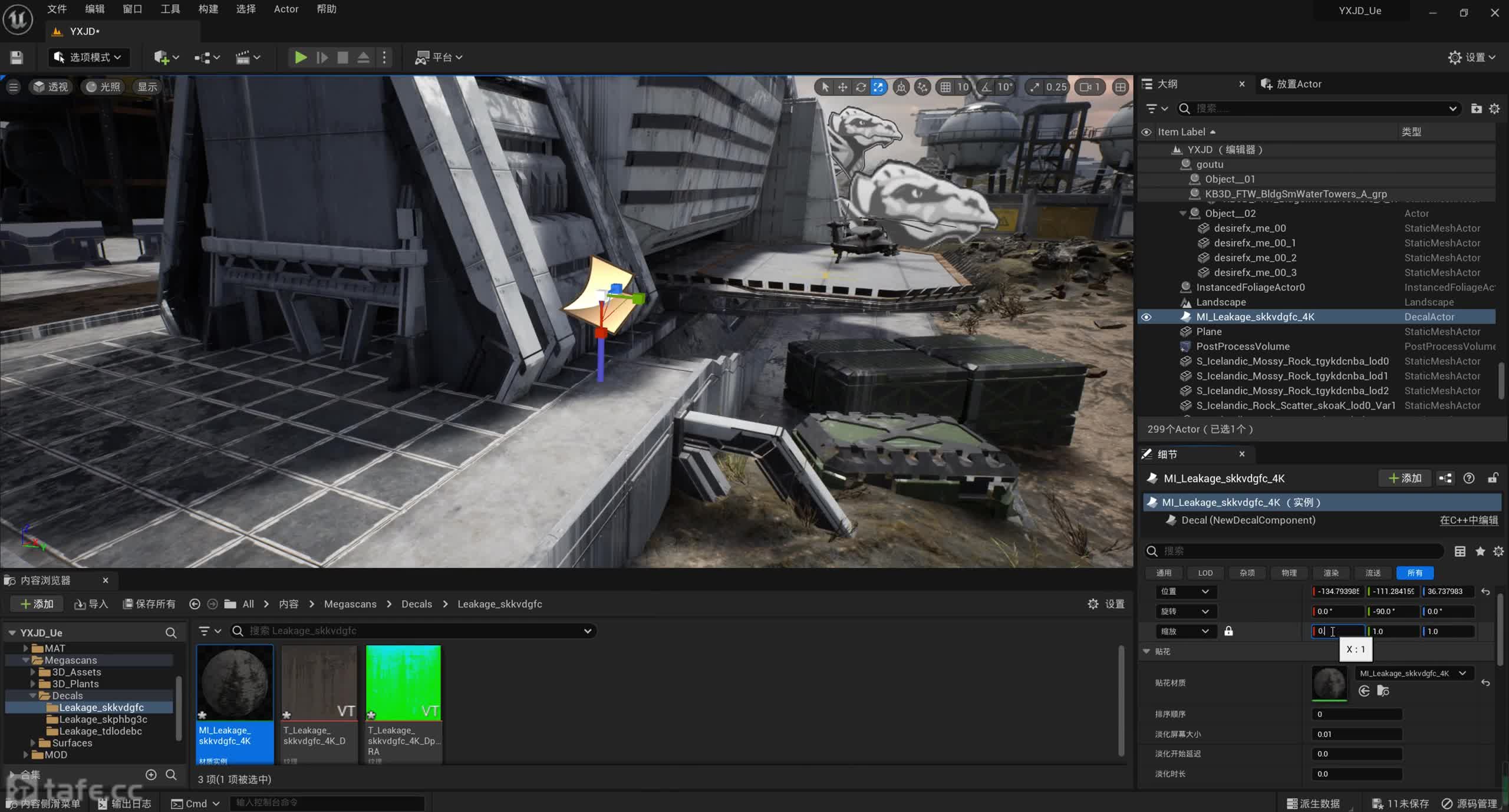
Task: Select the 渲染 category filter
Action: (x=1331, y=573)
